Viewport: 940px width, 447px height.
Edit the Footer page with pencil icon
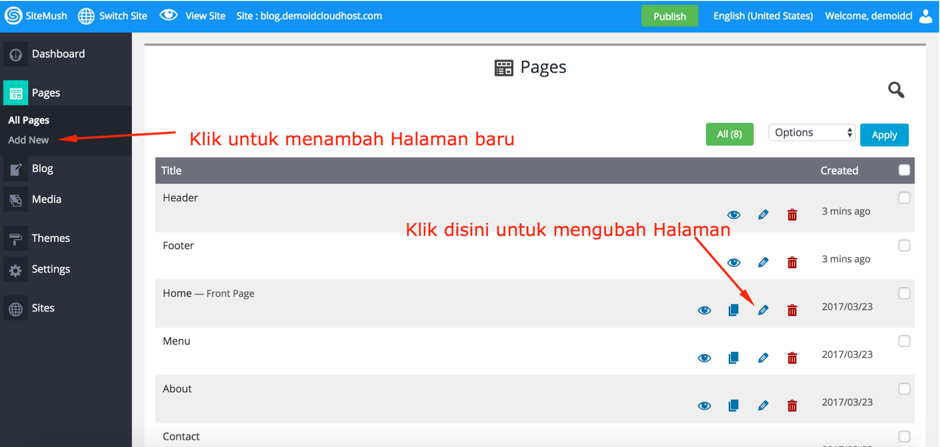coord(763,262)
